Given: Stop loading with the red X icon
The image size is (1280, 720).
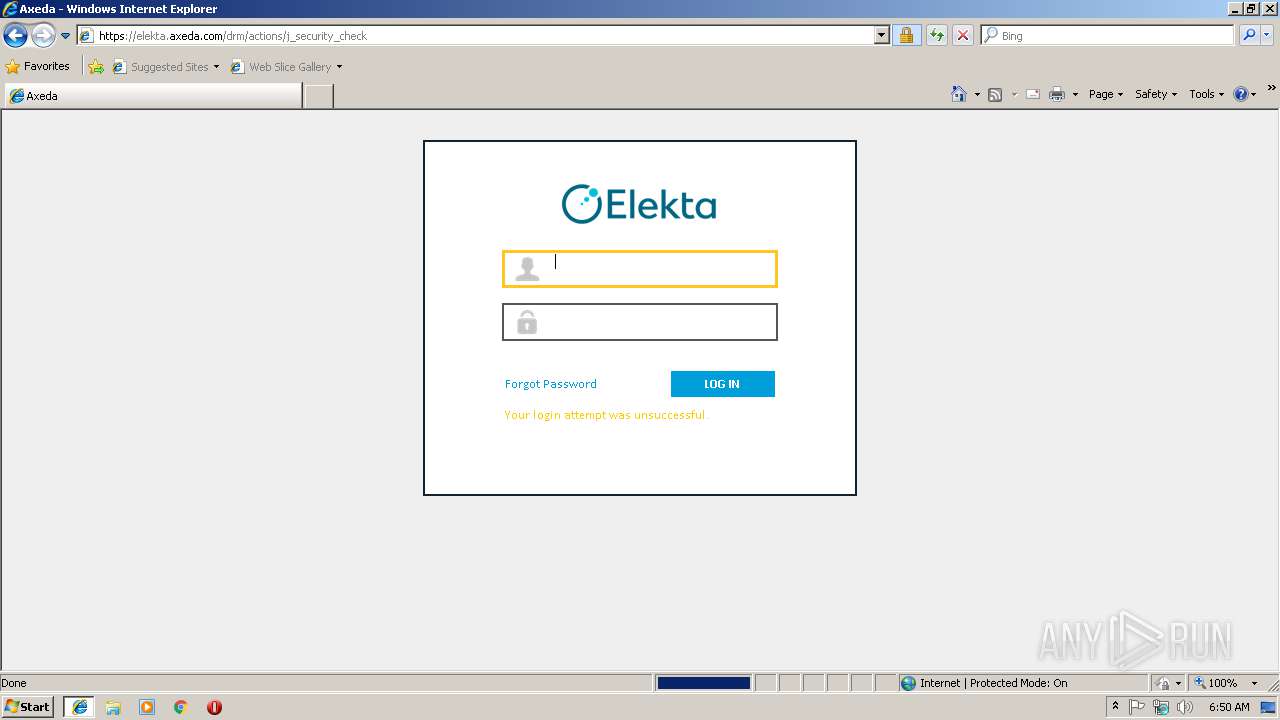Looking at the screenshot, I should pos(962,36).
